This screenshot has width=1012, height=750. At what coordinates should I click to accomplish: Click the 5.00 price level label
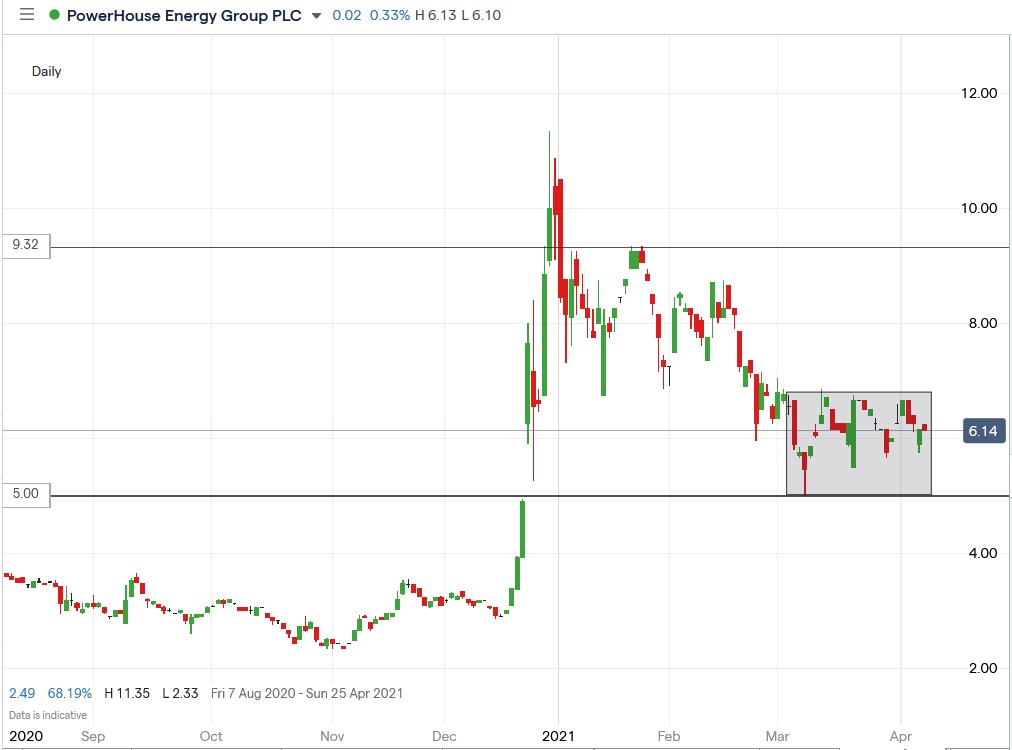24,493
